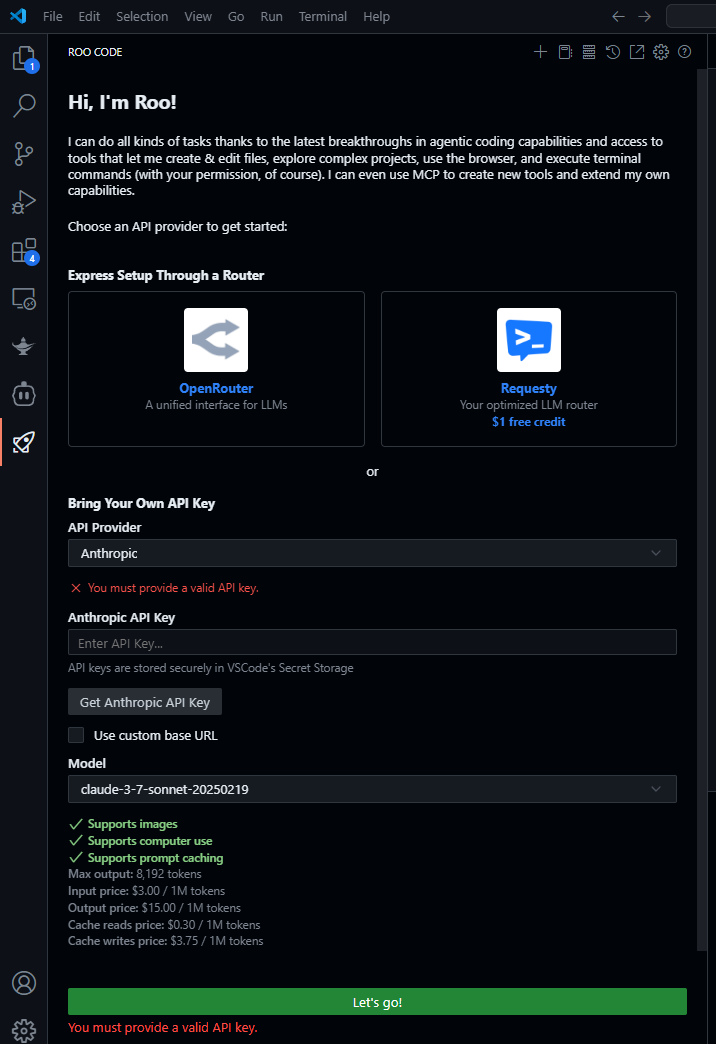The image size is (716, 1044).
Task: Click 'Input price: $3.00 / 1M tokens'
Action: [x=147, y=891]
